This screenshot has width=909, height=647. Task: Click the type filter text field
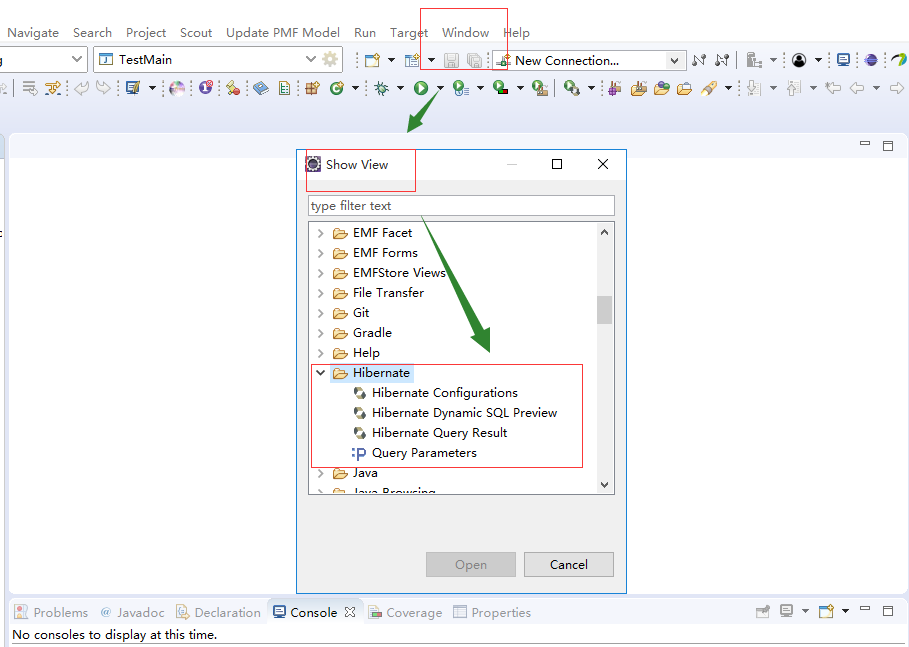tap(461, 206)
